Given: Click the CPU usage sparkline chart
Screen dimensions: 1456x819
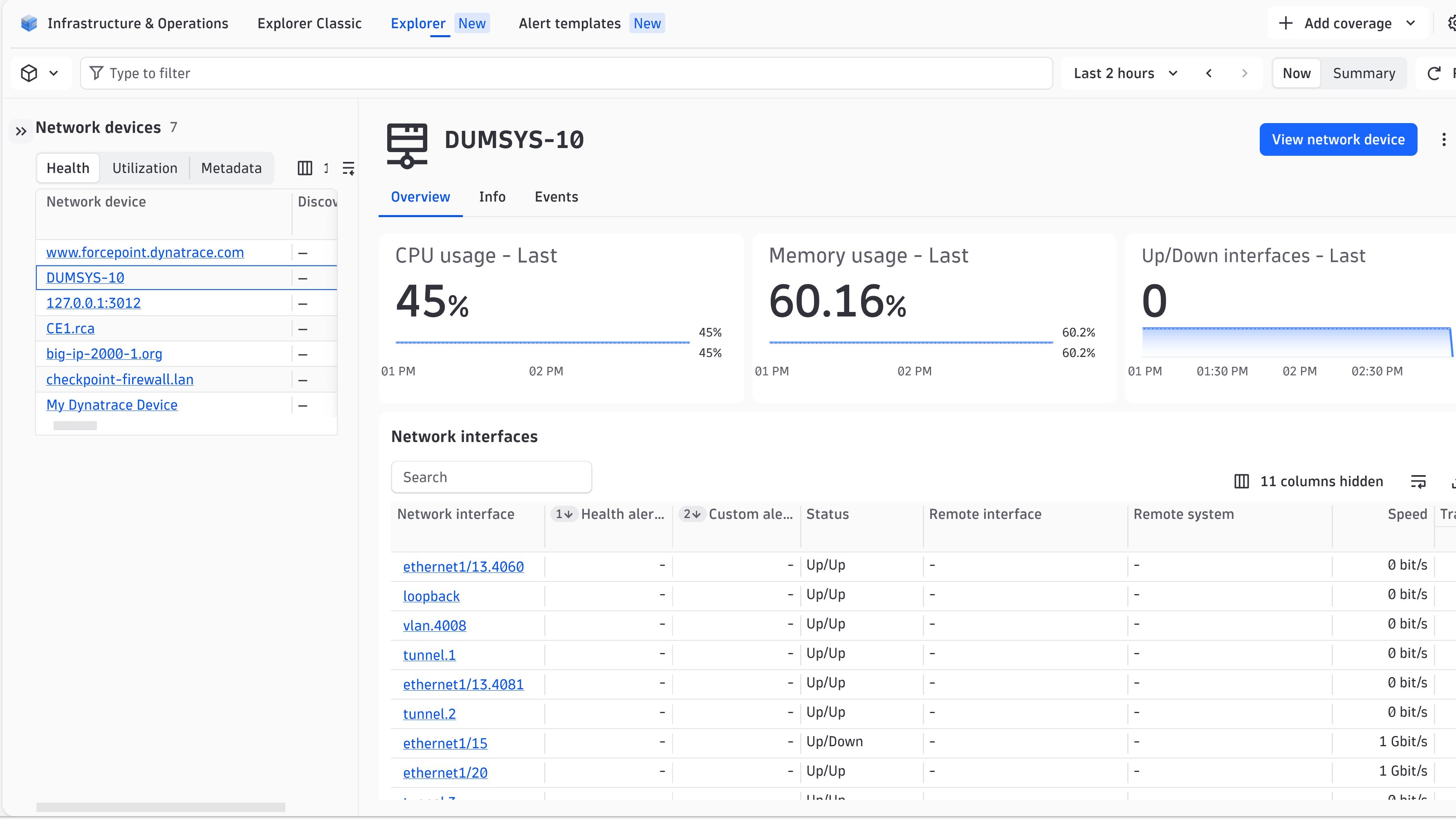Looking at the screenshot, I should pos(543,343).
